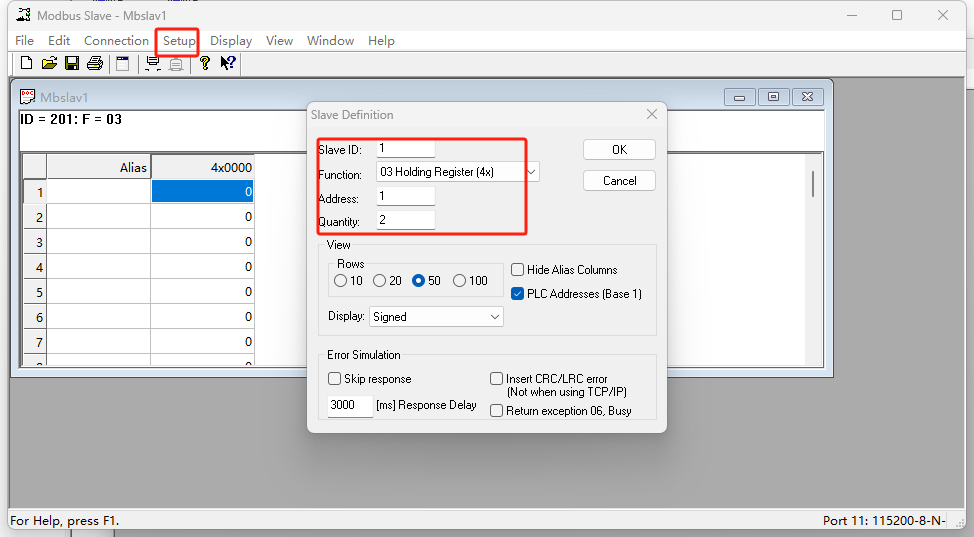Open the Setup menu
974x537 pixels.
(179, 41)
